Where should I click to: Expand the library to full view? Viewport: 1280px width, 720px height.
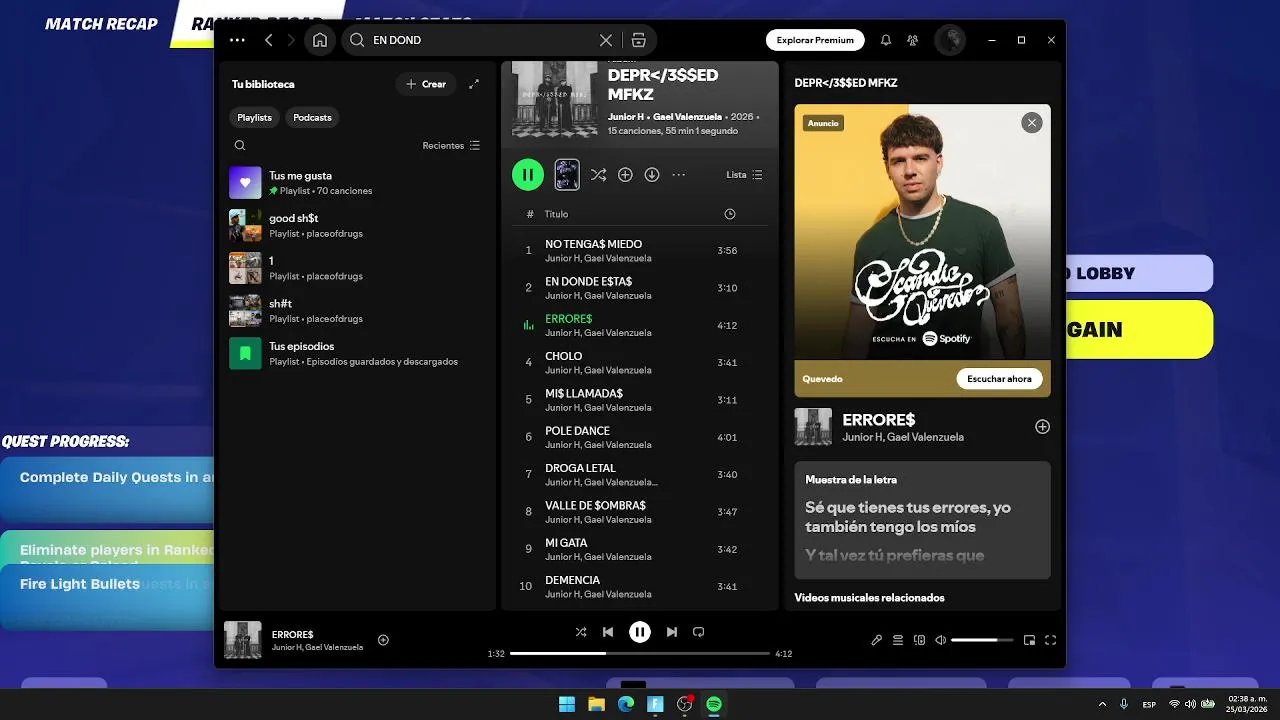point(474,84)
